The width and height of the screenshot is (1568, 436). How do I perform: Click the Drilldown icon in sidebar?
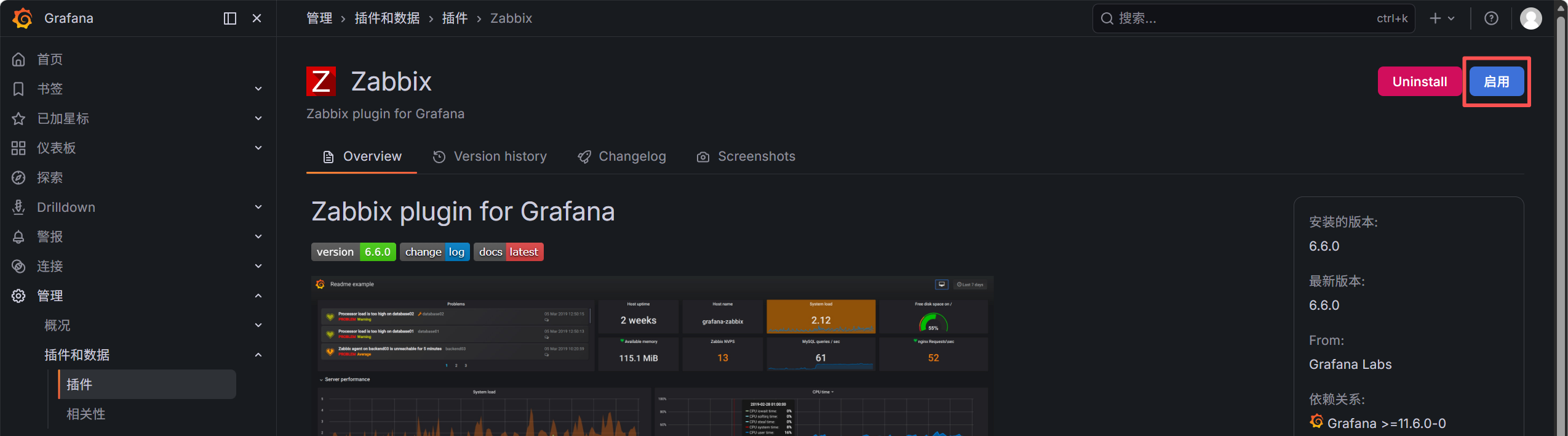pyautogui.click(x=18, y=207)
